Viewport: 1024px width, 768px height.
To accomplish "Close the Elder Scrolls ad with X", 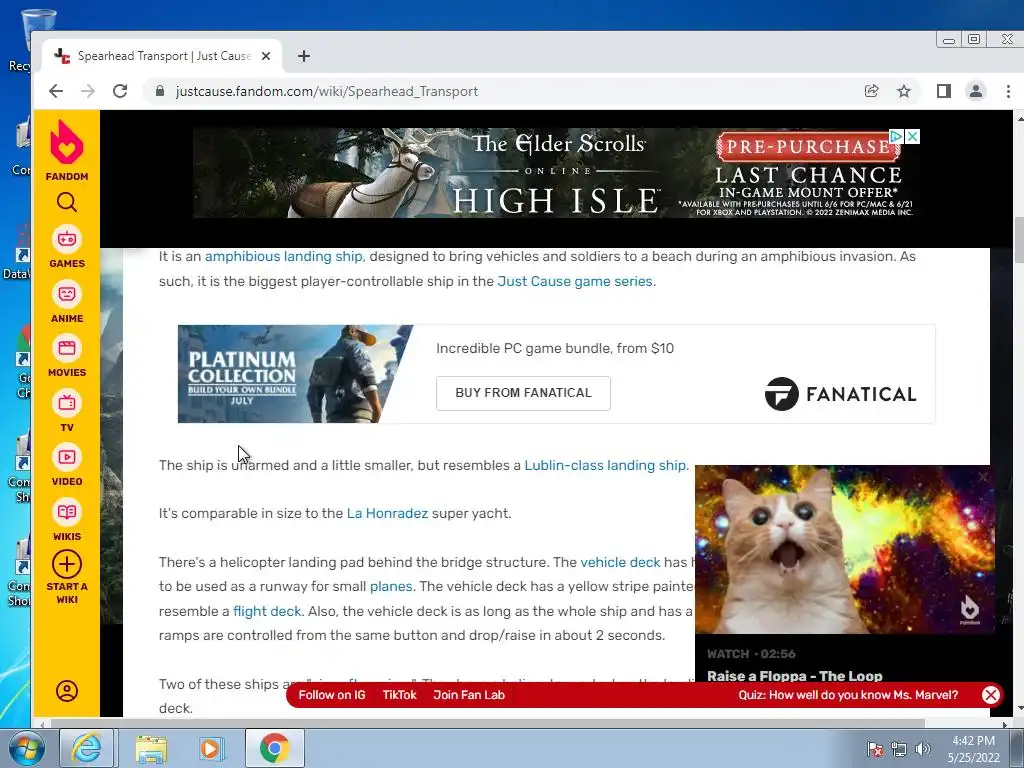I will pos(912,136).
